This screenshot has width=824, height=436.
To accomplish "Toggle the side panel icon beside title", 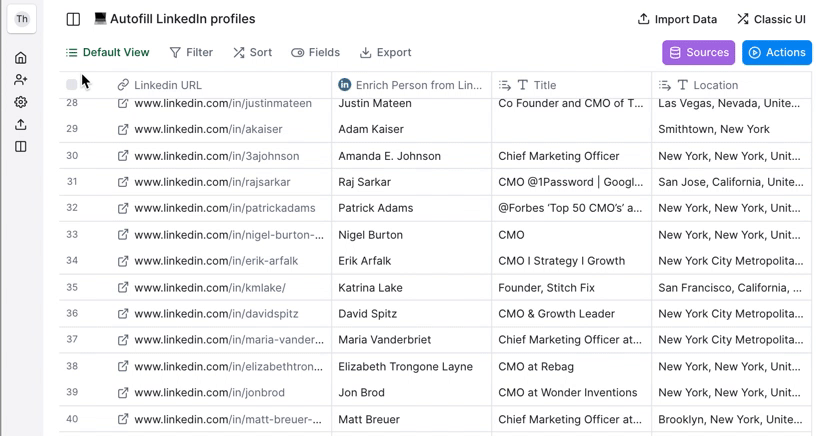I will [73, 19].
